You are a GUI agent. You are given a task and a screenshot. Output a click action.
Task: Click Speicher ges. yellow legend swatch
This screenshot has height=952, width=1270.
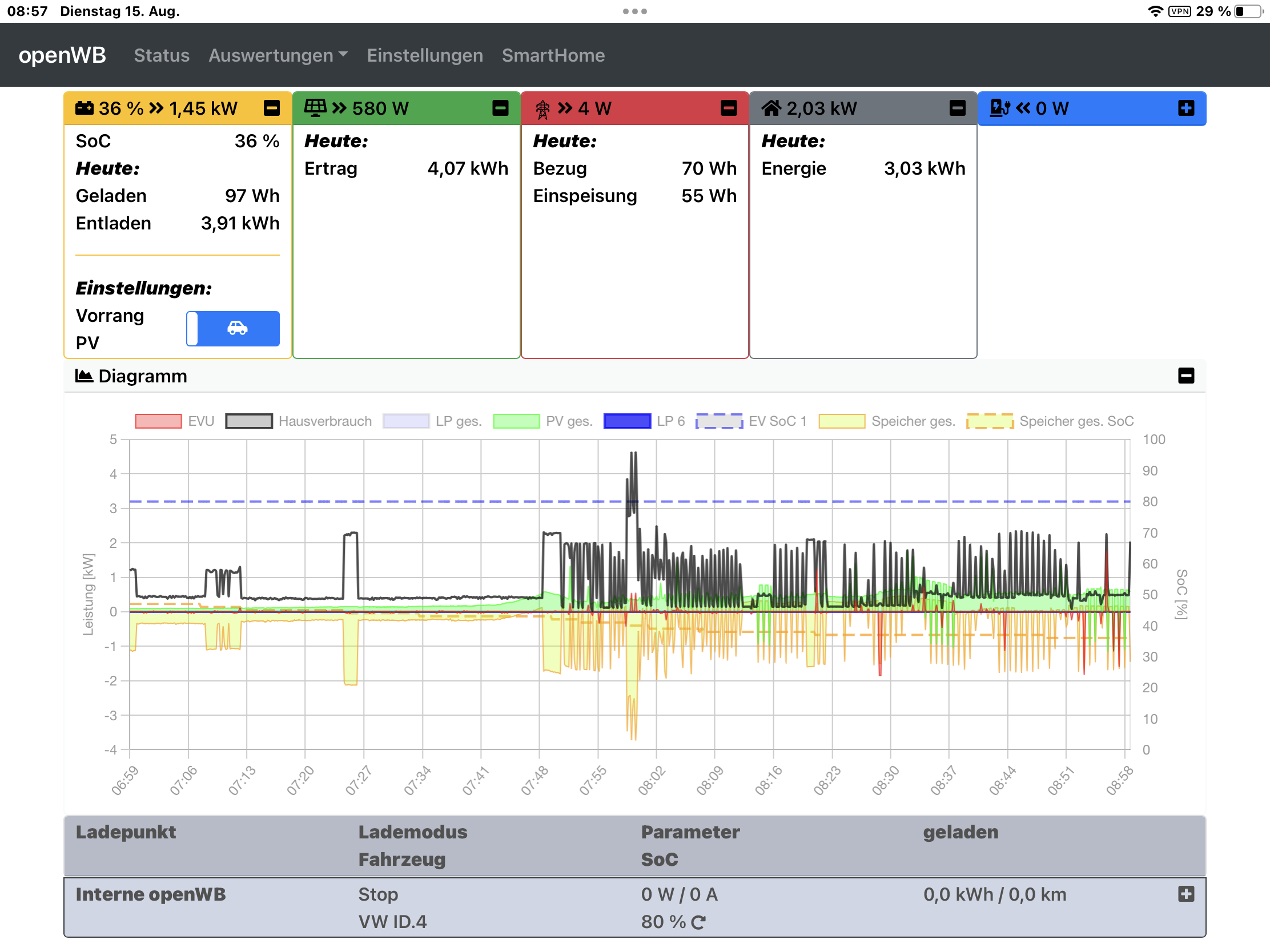[x=842, y=421]
